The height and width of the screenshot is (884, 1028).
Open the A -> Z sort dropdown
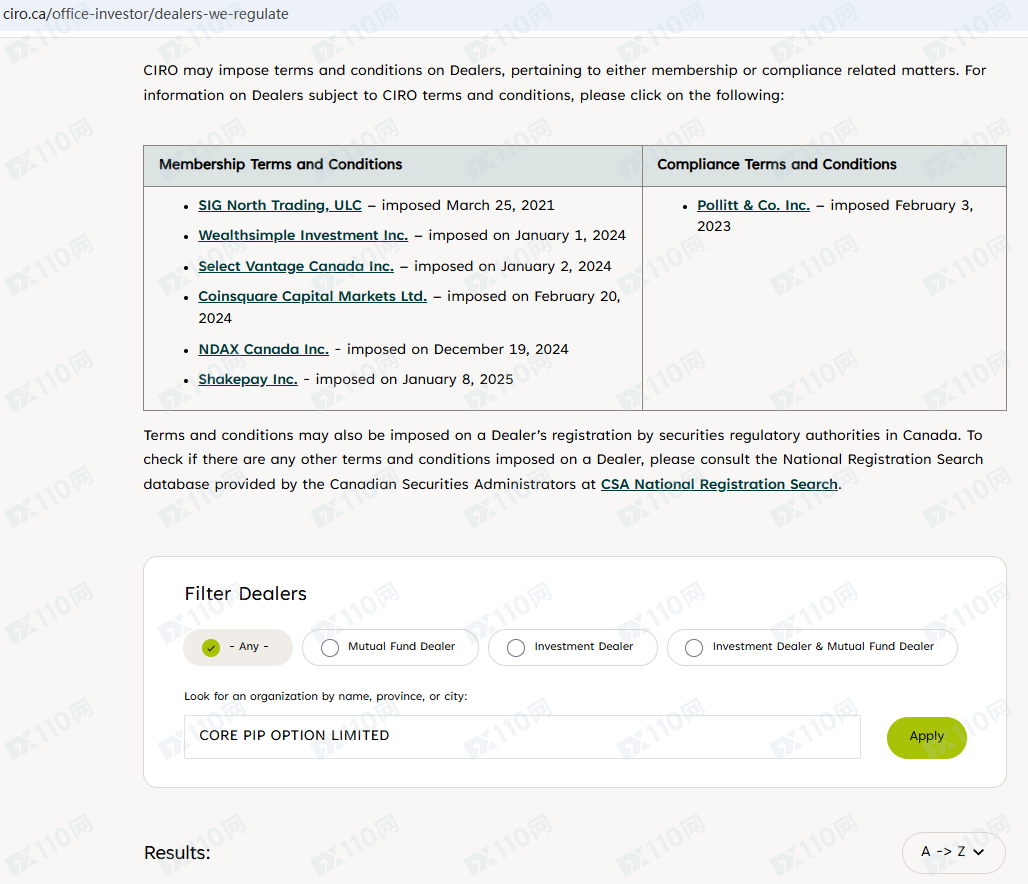pos(953,852)
